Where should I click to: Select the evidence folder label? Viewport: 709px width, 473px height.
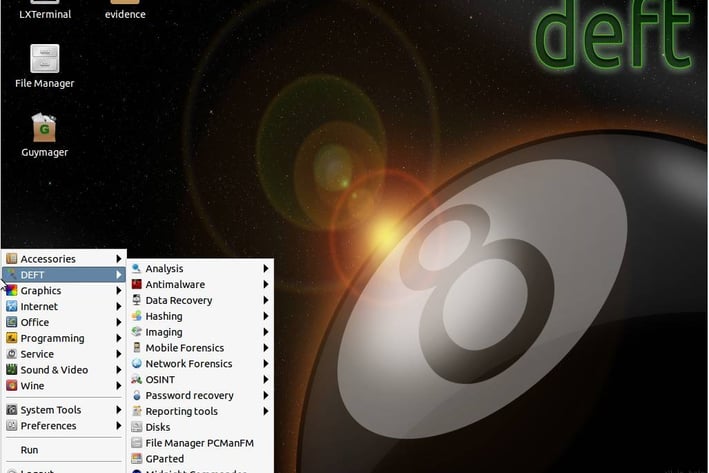point(125,14)
